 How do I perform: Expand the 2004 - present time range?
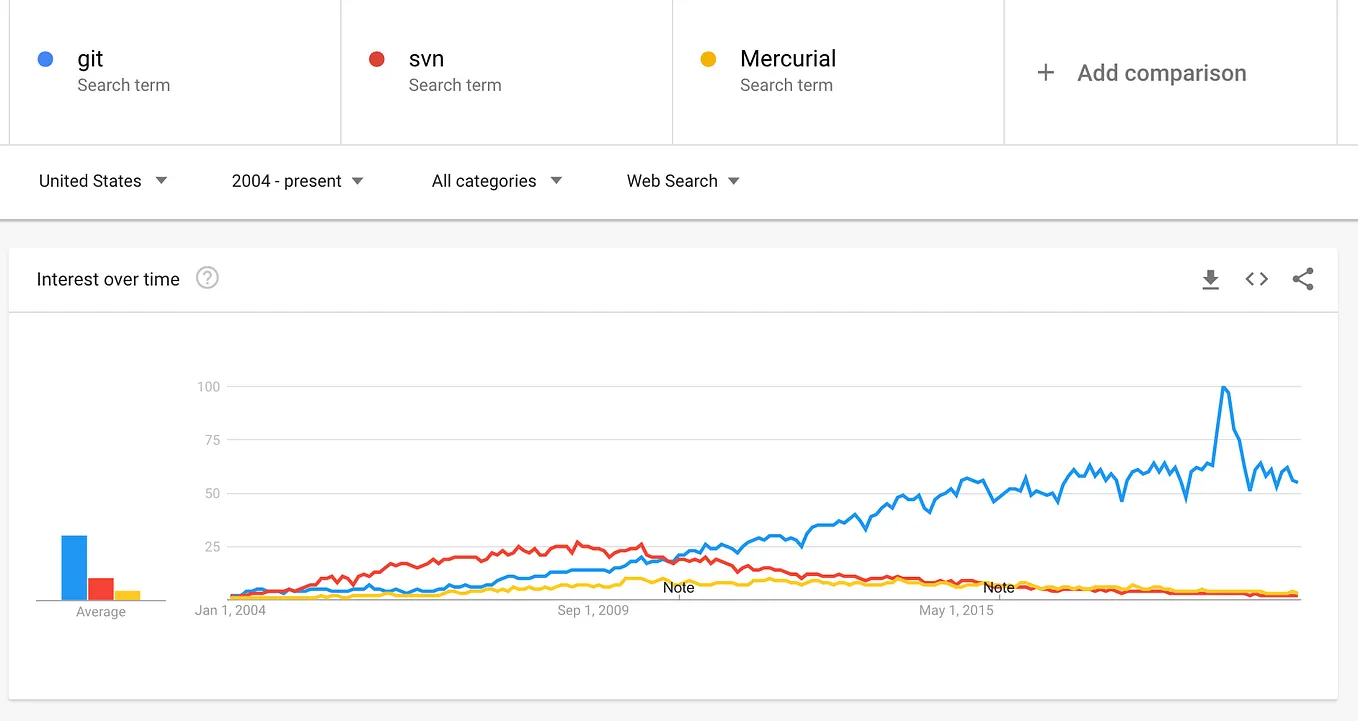(297, 181)
